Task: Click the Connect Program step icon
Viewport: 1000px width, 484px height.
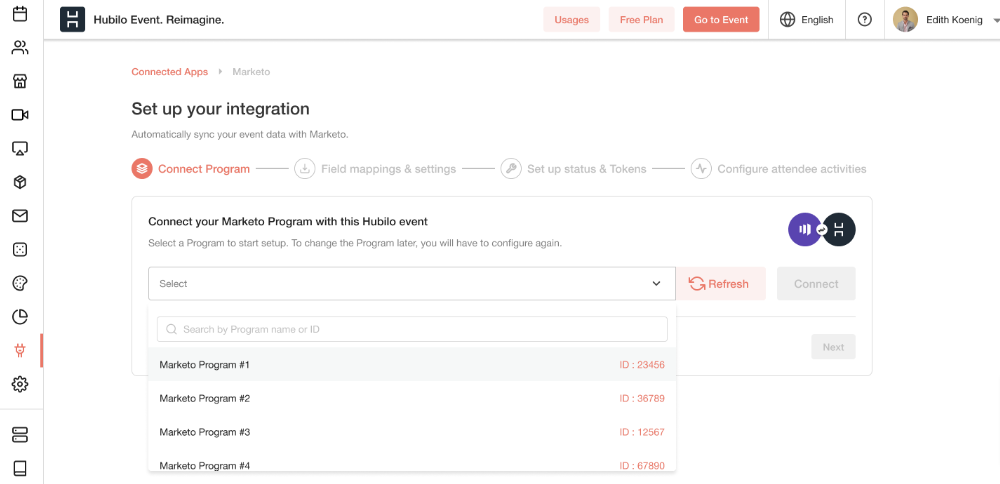Action: click(142, 169)
